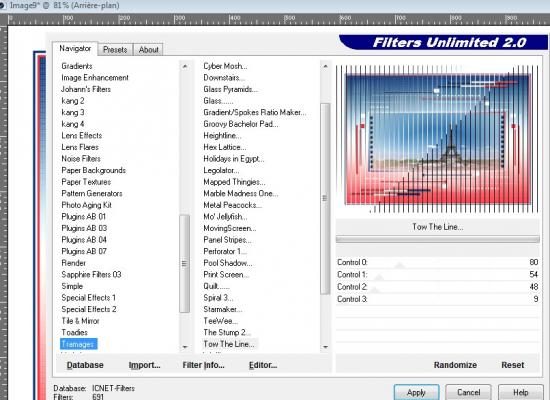
Task: Choose Marble Madness One... filter
Action: [241, 193]
